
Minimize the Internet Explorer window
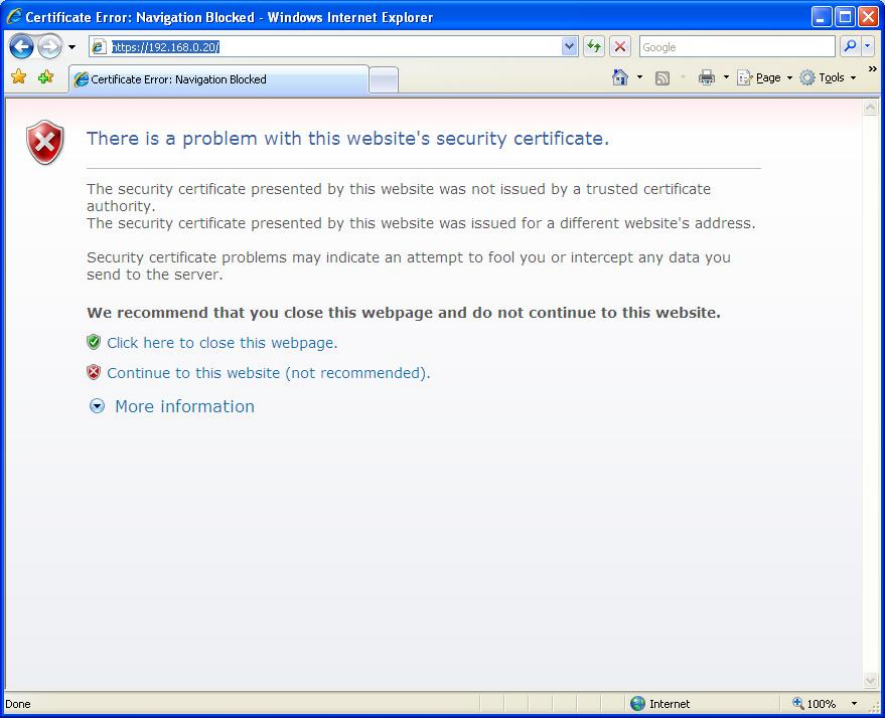tap(821, 17)
